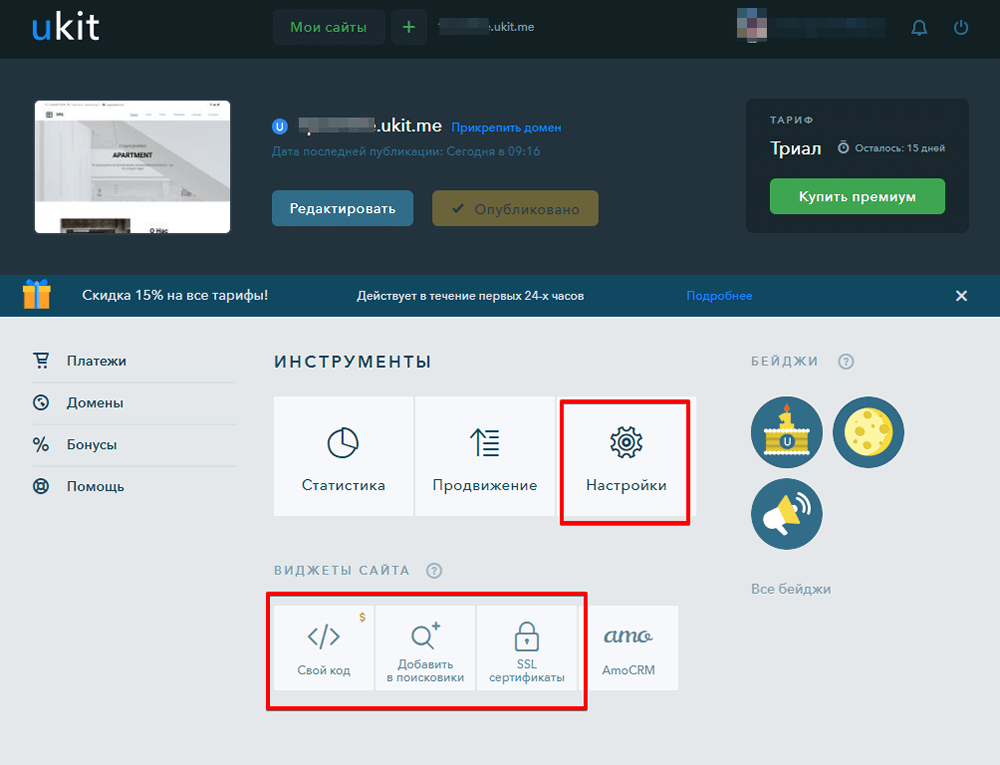Open Настройки gear settings tile

[x=626, y=456]
